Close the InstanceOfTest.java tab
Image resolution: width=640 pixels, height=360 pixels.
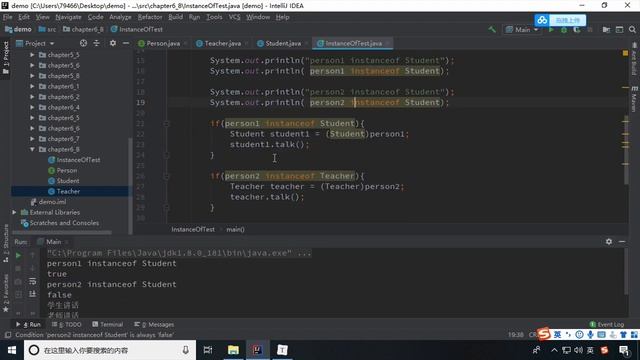[388, 43]
